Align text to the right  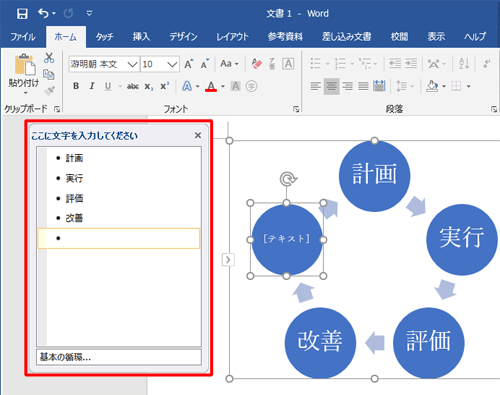(347, 86)
